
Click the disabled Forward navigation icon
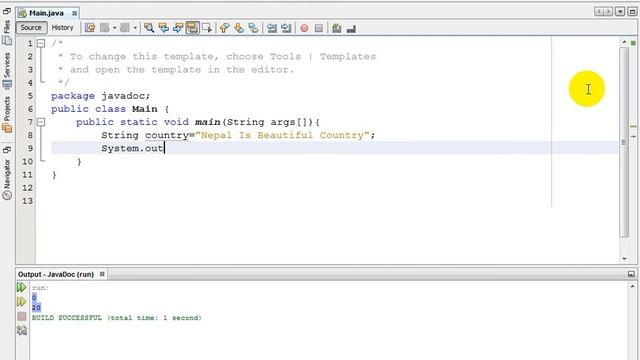[125, 28]
